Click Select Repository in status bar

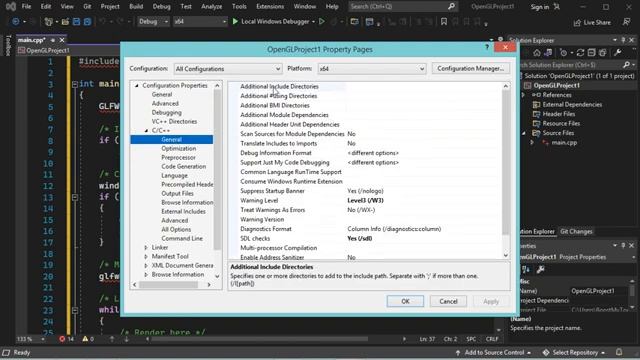pyautogui.click(x=575, y=352)
